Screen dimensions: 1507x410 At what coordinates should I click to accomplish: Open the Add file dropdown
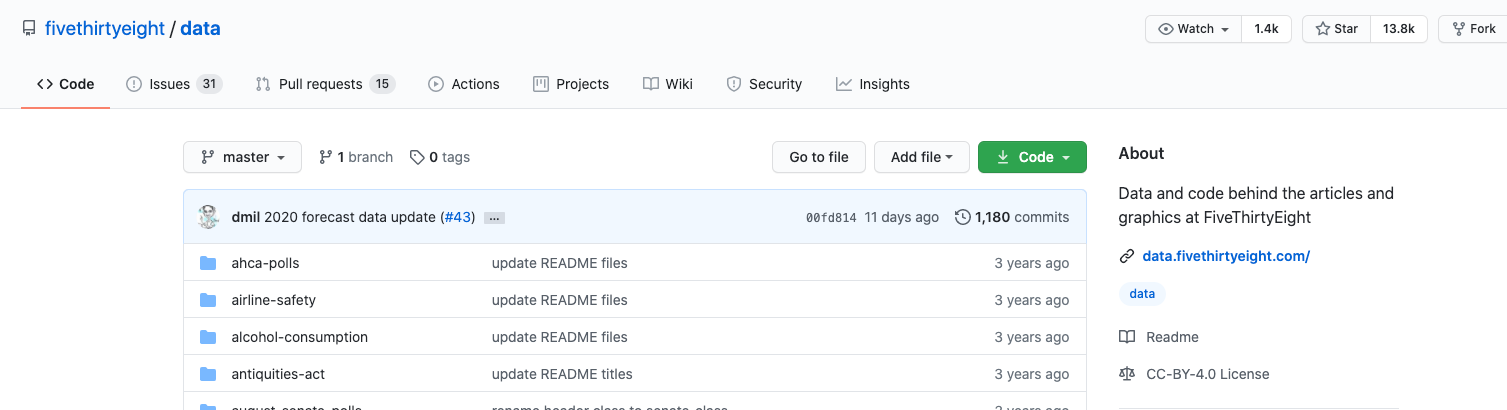click(x=921, y=157)
